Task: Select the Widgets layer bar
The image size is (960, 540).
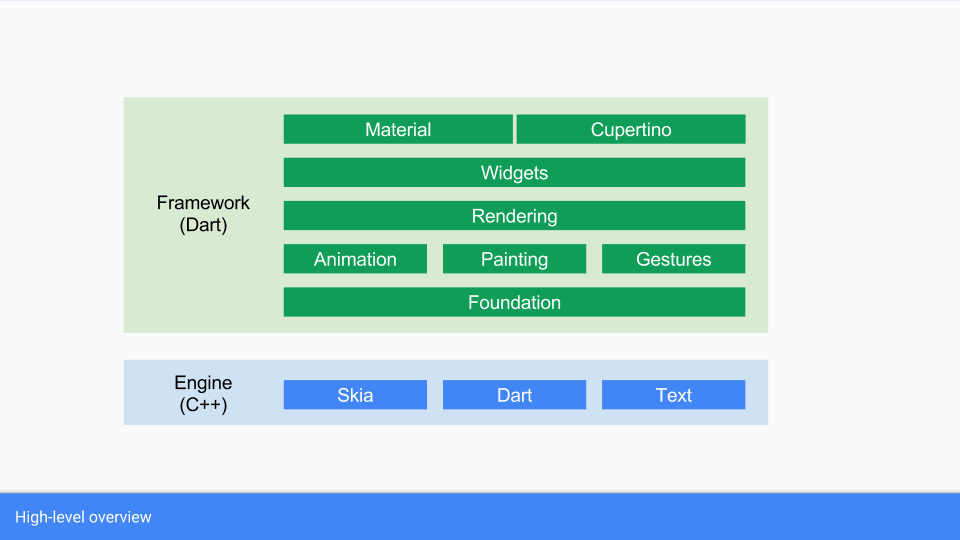Action: (x=514, y=173)
